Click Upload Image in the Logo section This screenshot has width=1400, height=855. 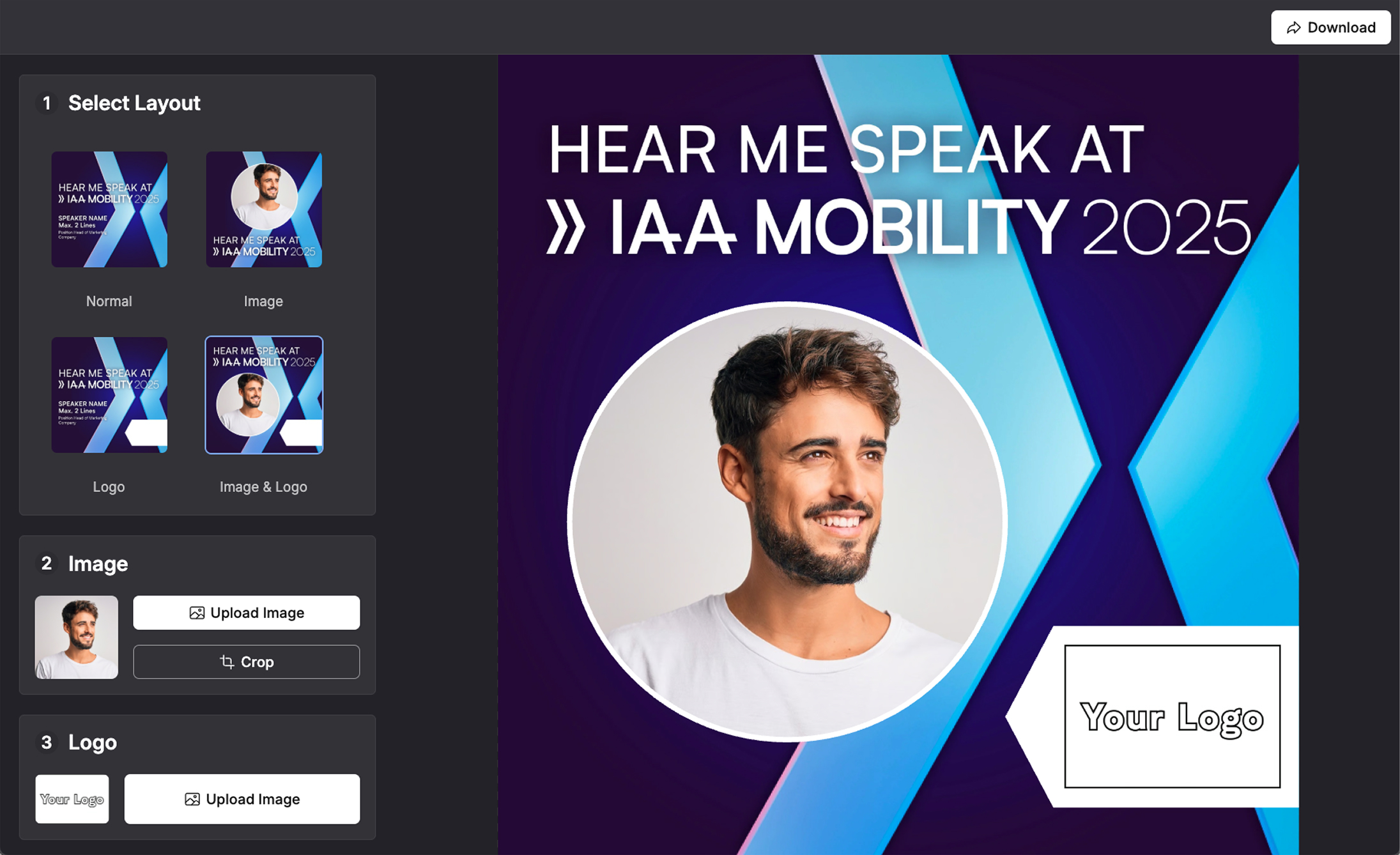point(242,799)
